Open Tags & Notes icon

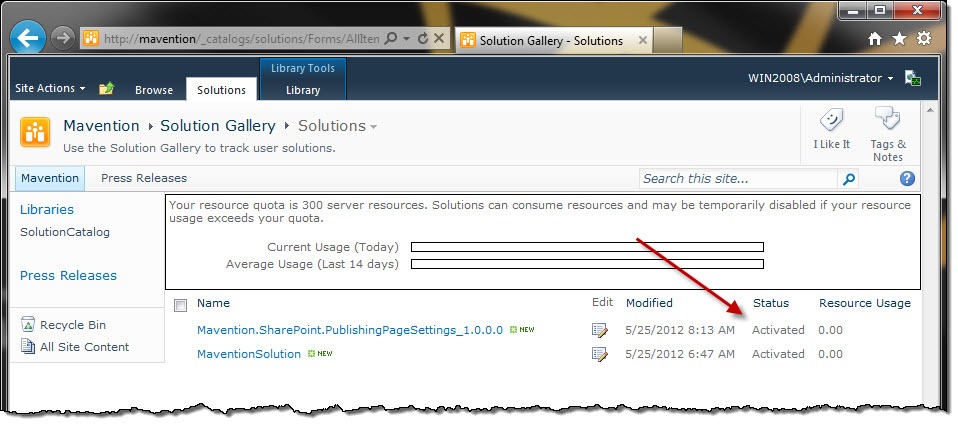pyautogui.click(x=888, y=118)
